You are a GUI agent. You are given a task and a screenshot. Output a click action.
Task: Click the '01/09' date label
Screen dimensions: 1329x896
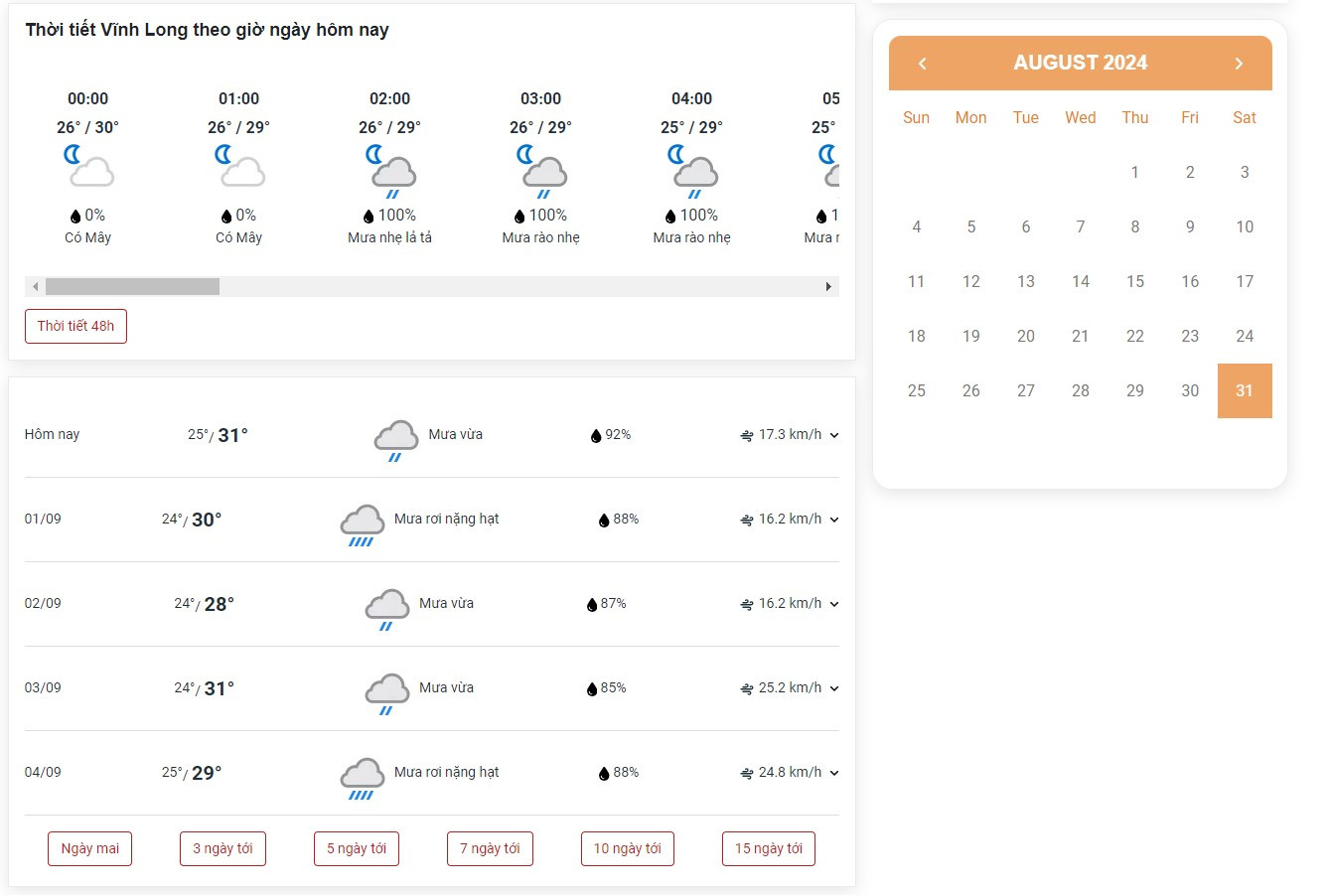pyautogui.click(x=43, y=519)
